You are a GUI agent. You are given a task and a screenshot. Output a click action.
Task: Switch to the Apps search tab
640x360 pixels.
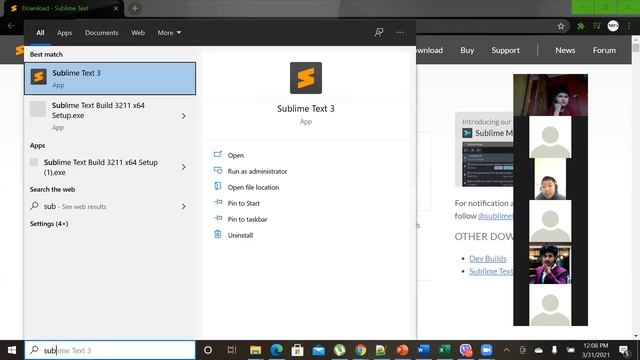[x=64, y=33]
